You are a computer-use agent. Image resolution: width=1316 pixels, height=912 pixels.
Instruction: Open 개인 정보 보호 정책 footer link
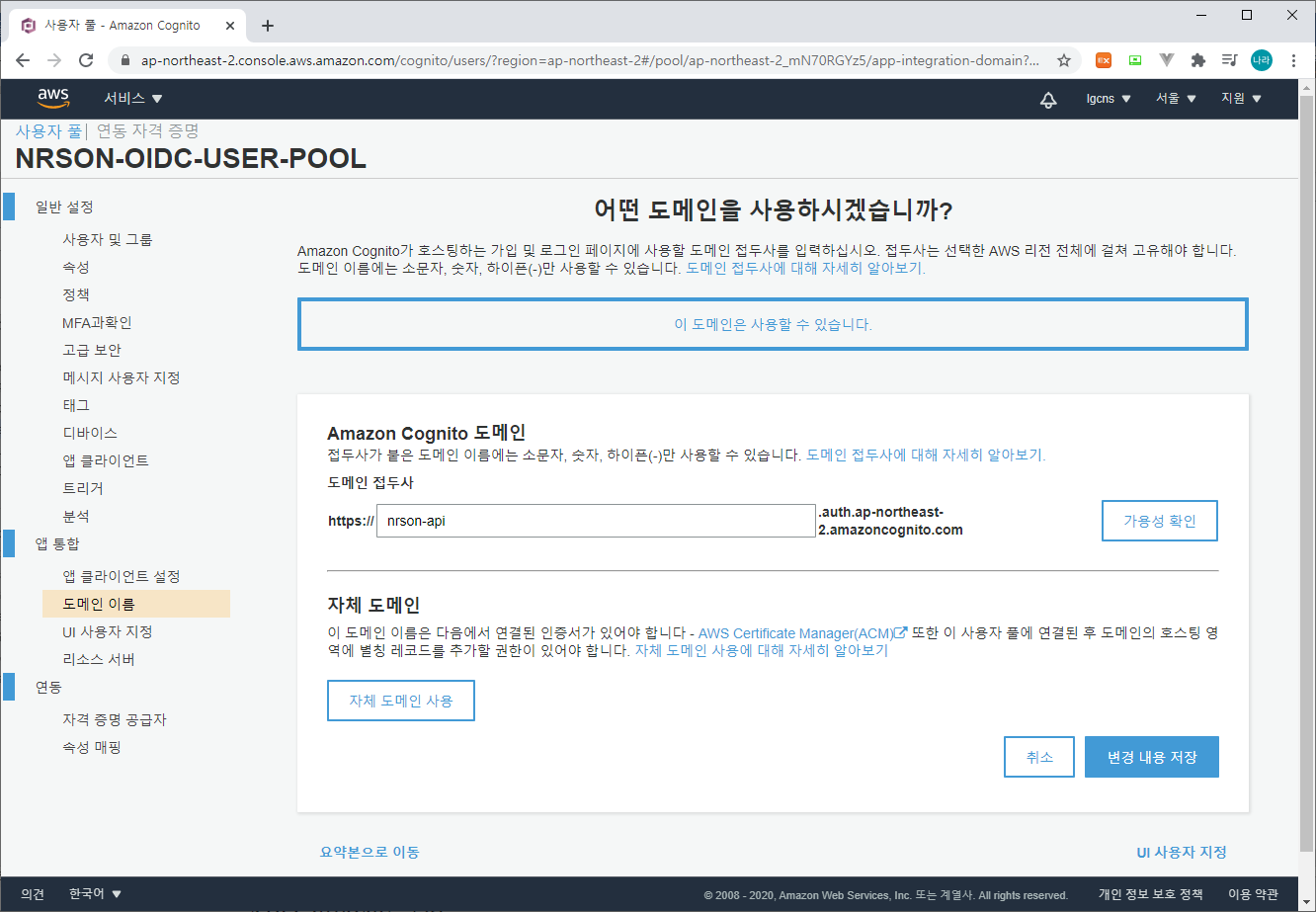click(1151, 894)
